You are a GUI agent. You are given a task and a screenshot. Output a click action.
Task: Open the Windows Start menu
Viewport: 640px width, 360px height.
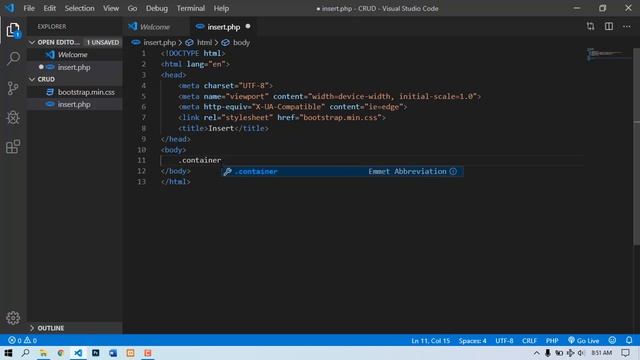click(8, 353)
